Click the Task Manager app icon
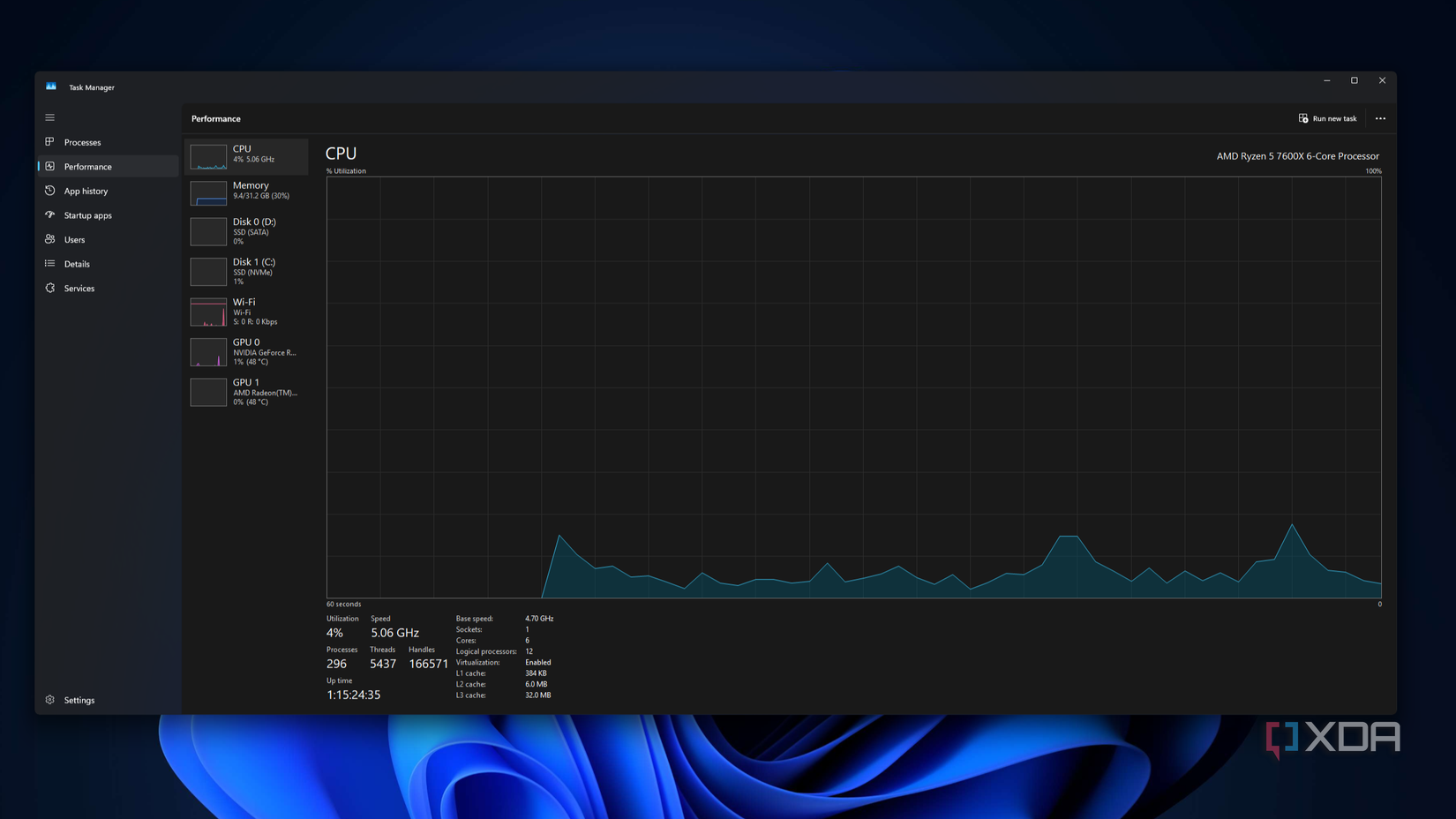Image resolution: width=1456 pixels, height=819 pixels. coord(51,86)
